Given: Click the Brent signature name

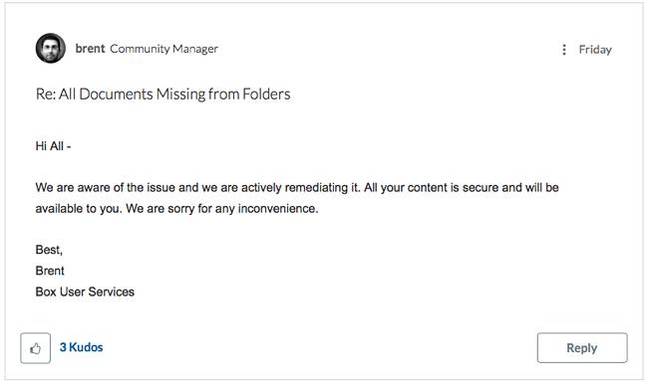Looking at the screenshot, I should pyautogui.click(x=50, y=271).
